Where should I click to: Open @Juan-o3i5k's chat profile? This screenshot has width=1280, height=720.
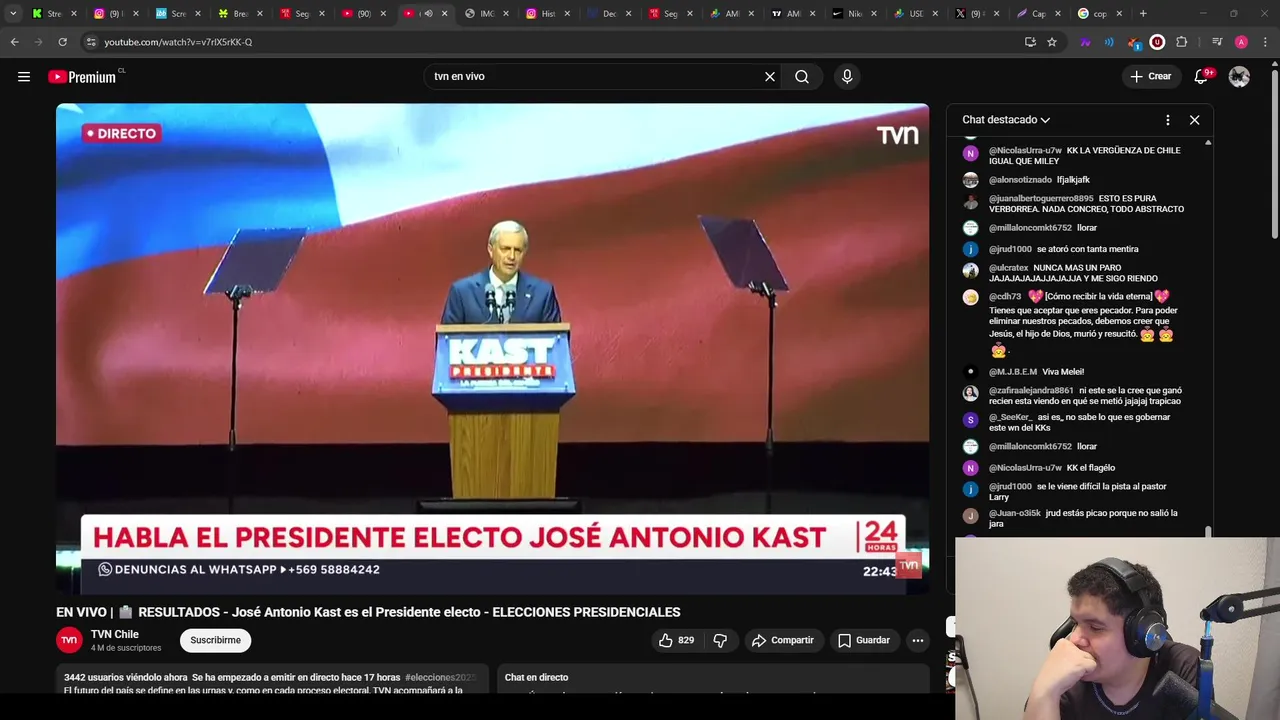1015,513
